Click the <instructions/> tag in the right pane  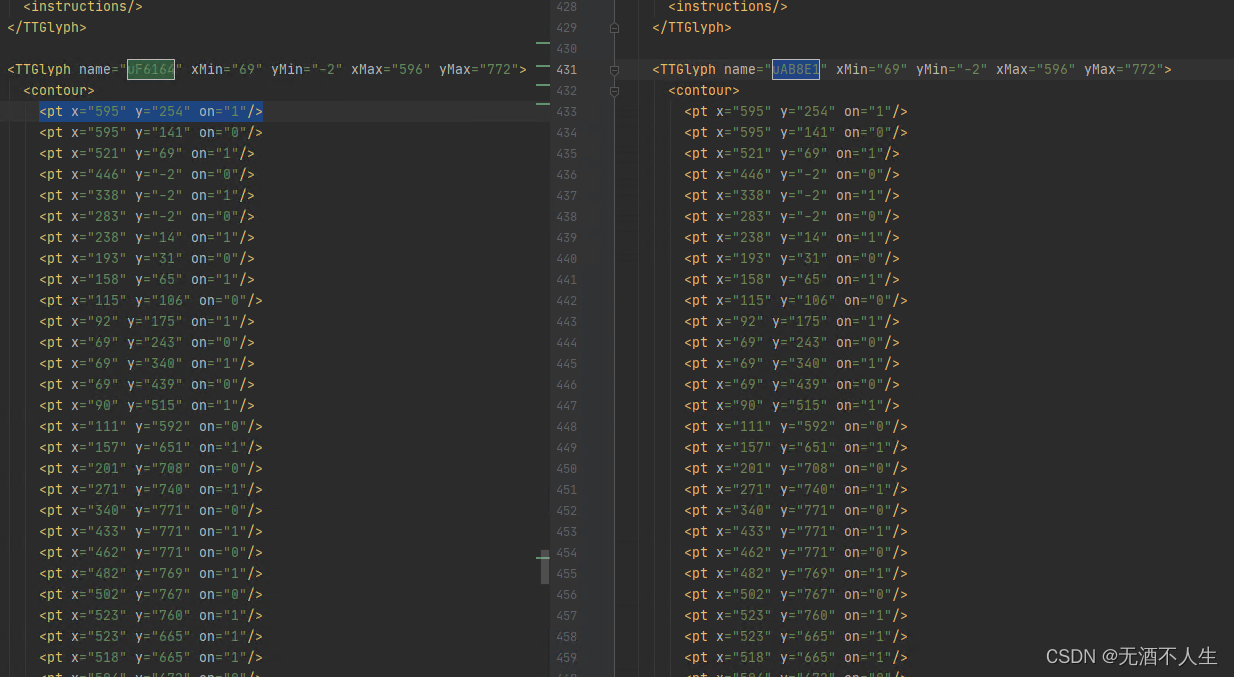click(x=728, y=6)
